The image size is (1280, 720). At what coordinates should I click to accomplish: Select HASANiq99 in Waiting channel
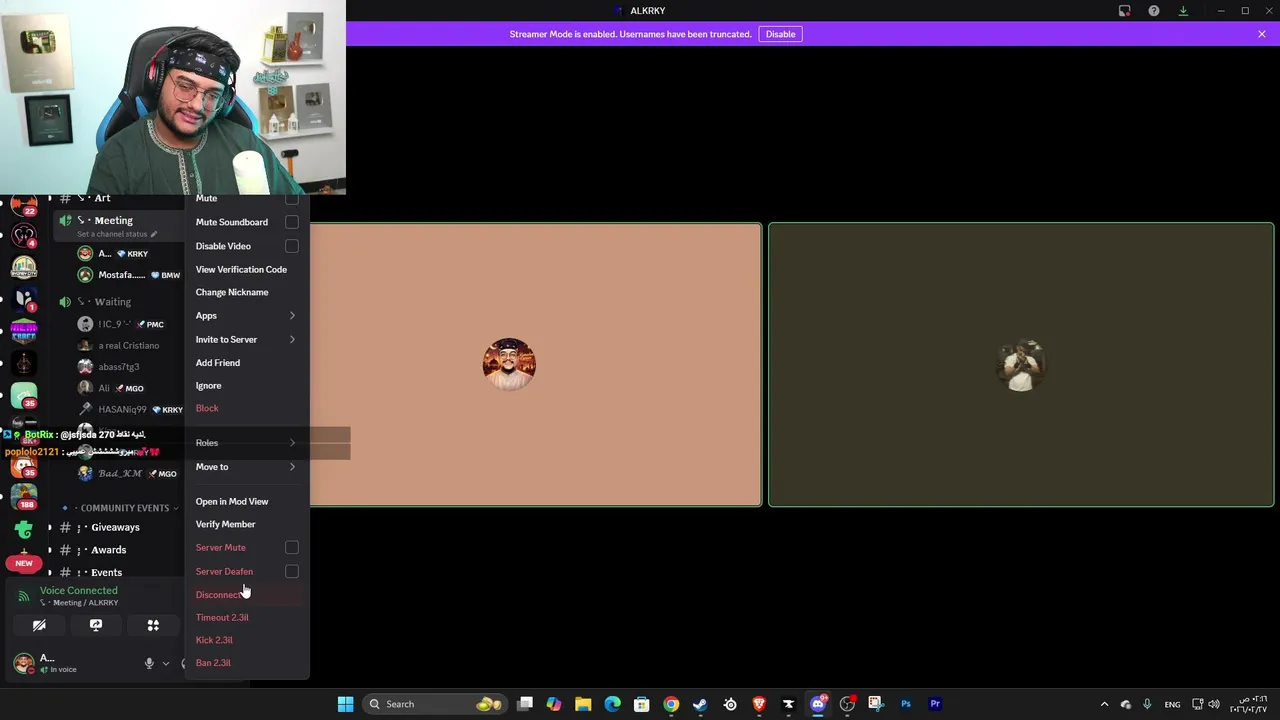coord(122,409)
